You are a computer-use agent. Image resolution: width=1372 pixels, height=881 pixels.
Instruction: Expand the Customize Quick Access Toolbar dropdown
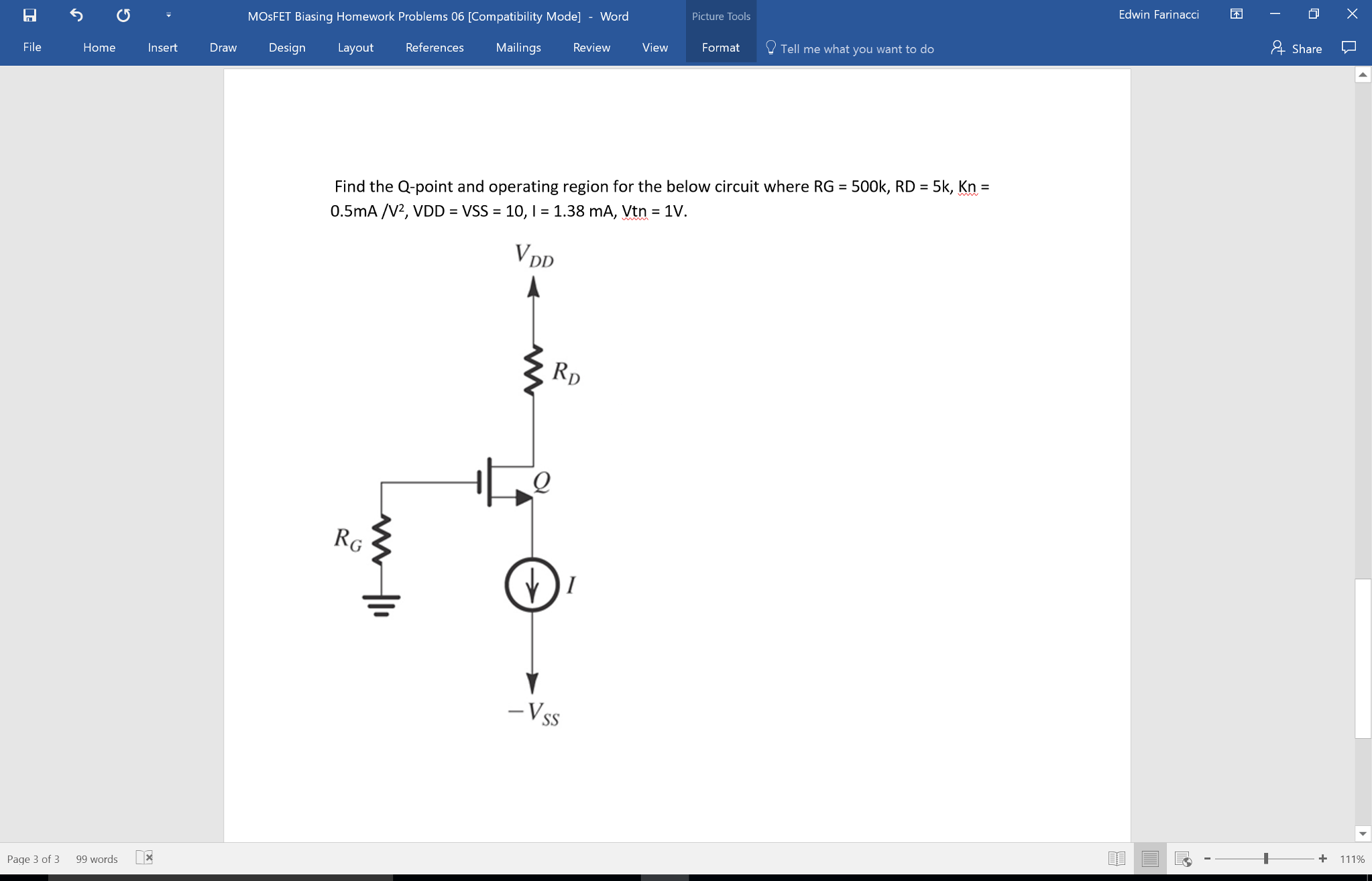(168, 15)
